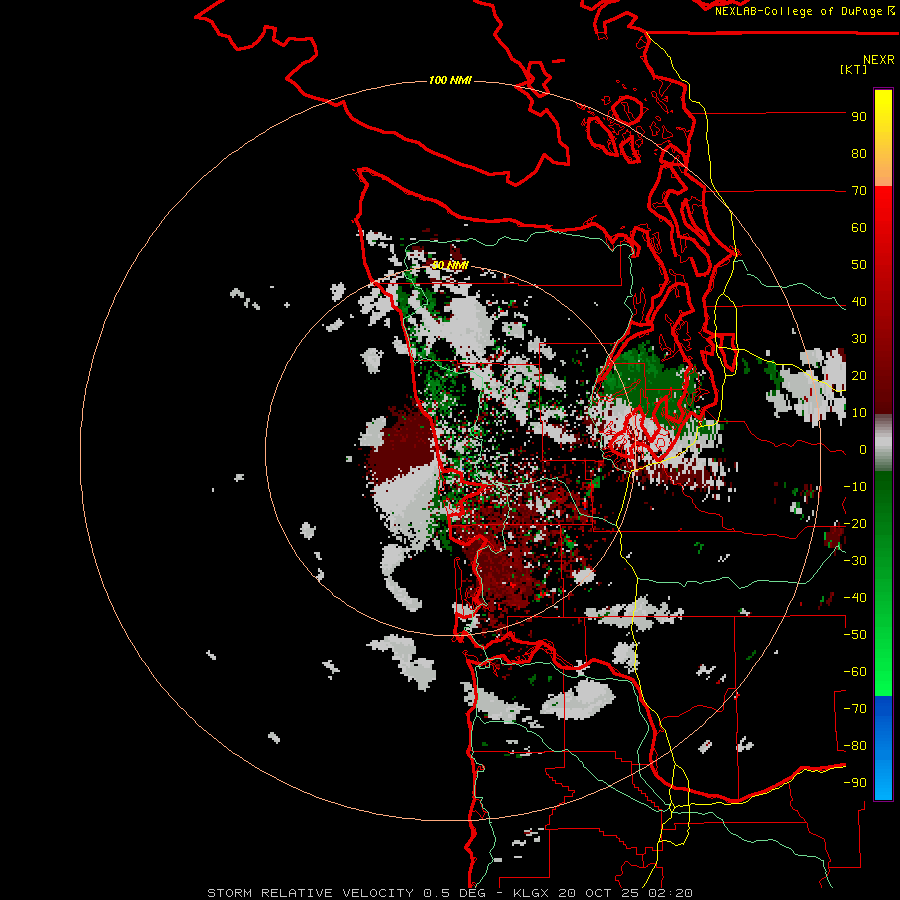Click the positive 30 knot scale label
This screenshot has height=900, width=900.
tap(859, 339)
